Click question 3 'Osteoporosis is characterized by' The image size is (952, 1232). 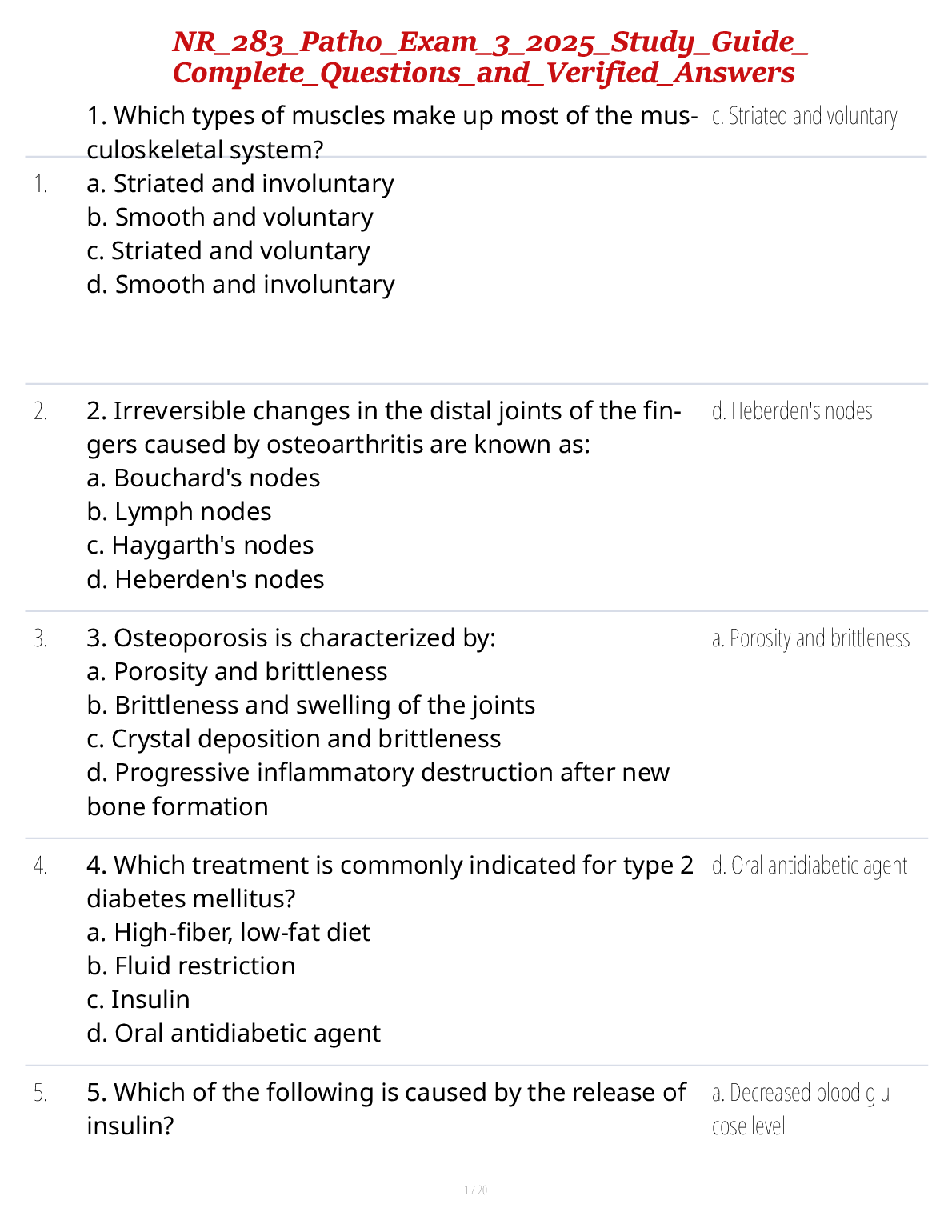pos(291,638)
